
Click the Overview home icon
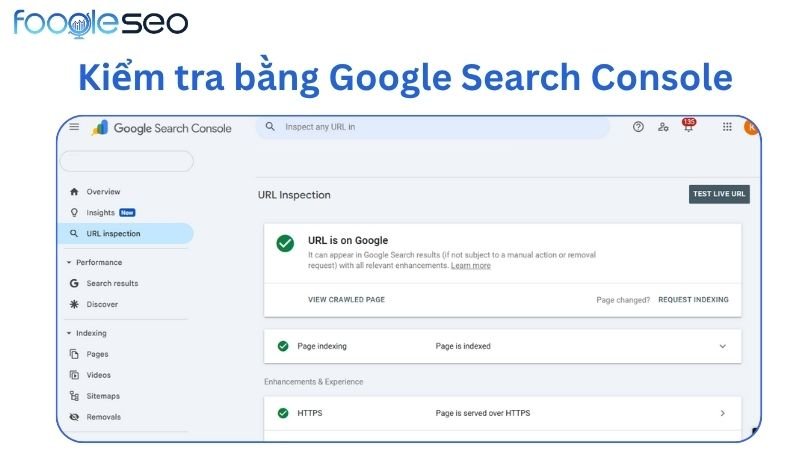tap(74, 192)
